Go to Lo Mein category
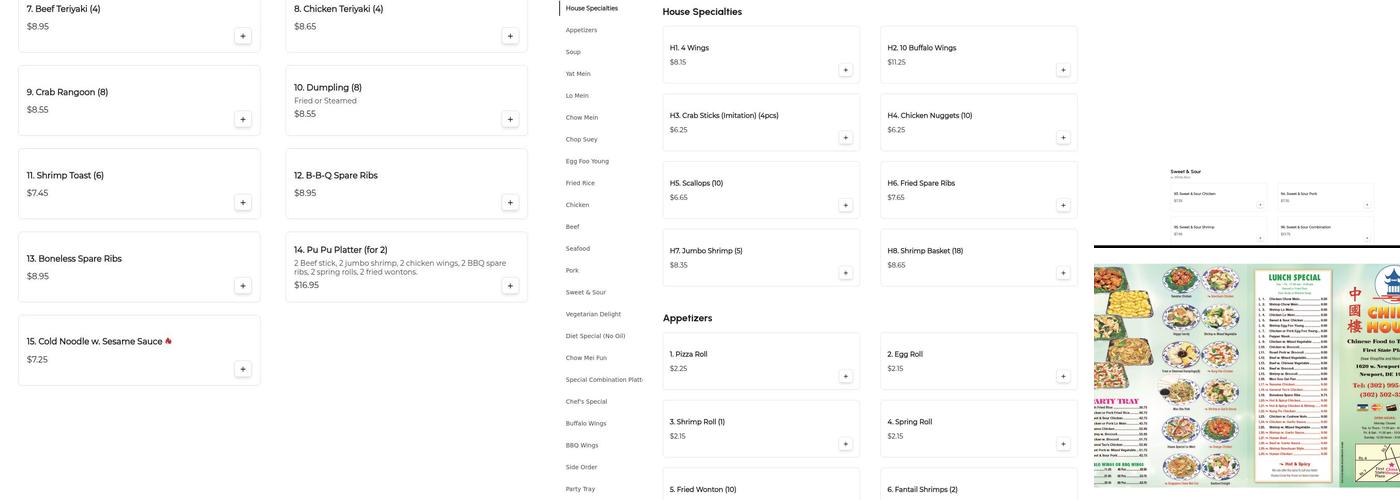1400x500 pixels. coord(577,96)
